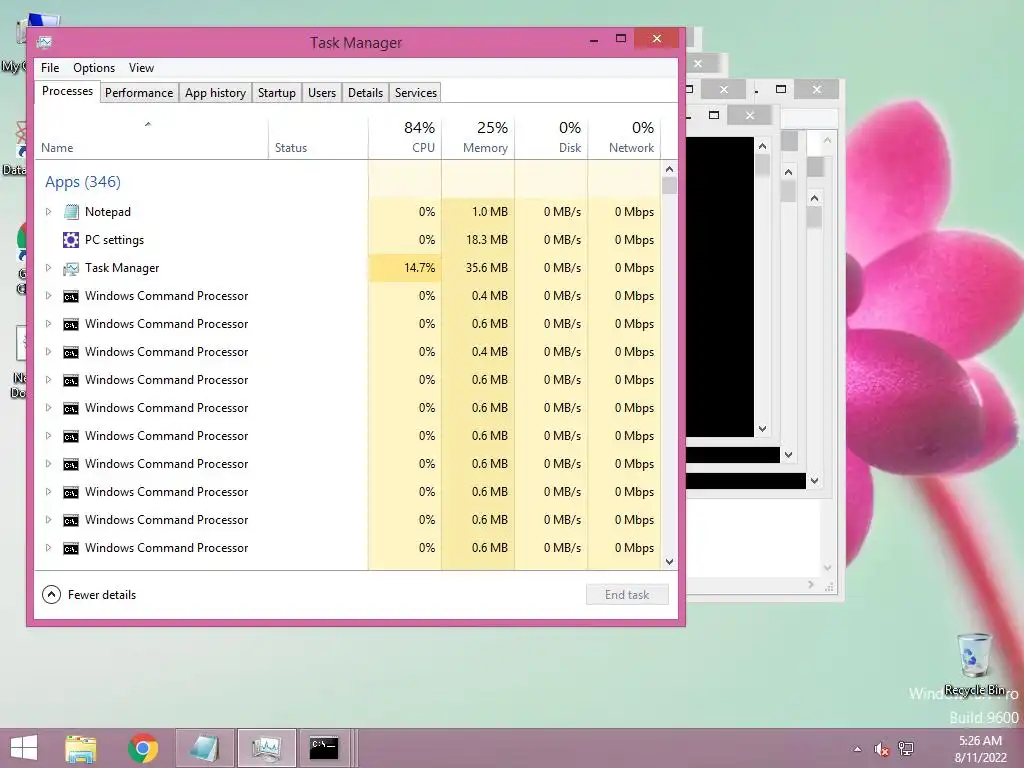The image size is (1024, 768).
Task: Maximize the Task Manager window
Action: pyautogui.click(x=621, y=39)
